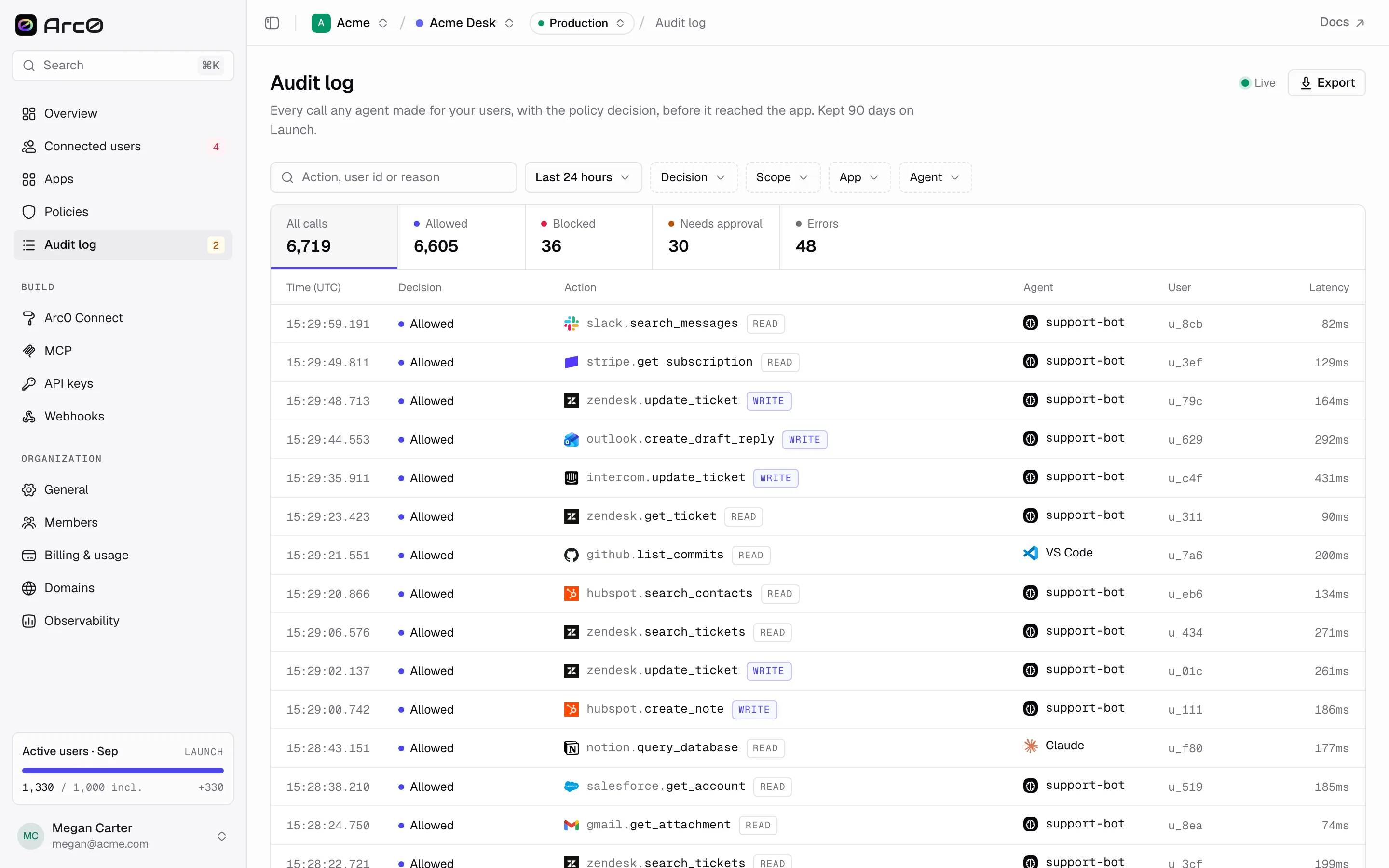The width and height of the screenshot is (1389, 868).
Task: Click the VS Code agent icon
Action: pos(1030,553)
